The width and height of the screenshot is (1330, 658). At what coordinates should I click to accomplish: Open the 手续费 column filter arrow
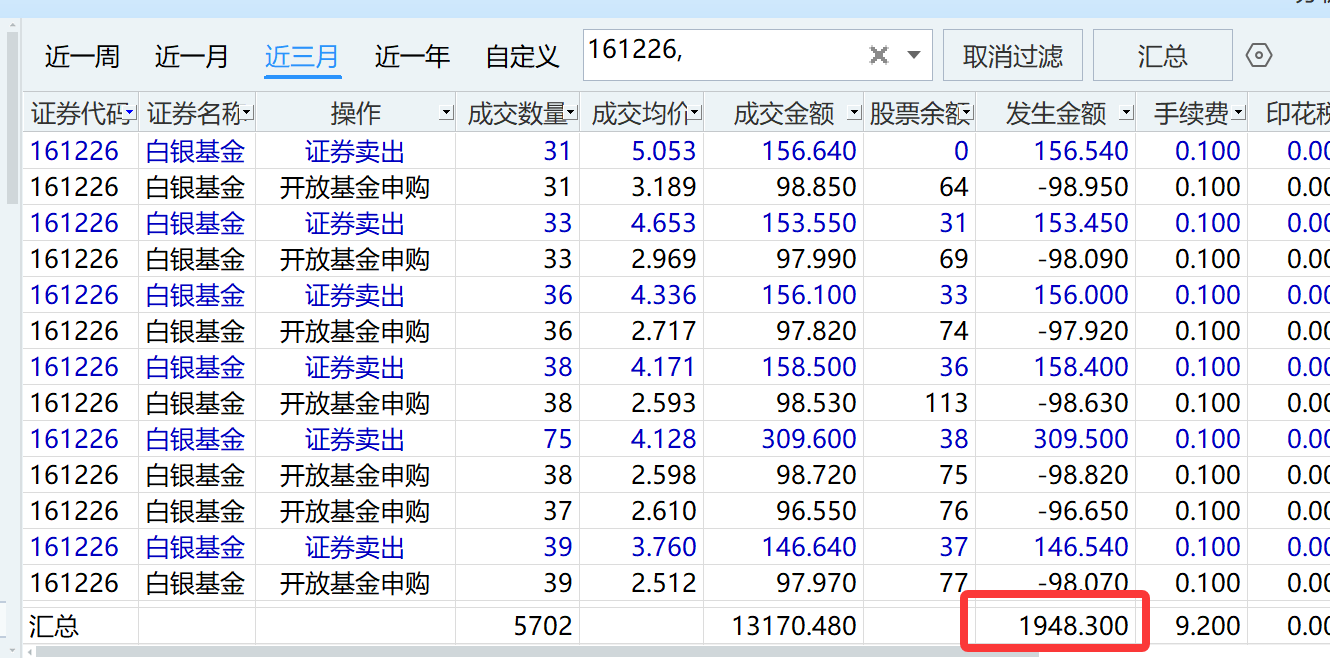pos(1238,115)
